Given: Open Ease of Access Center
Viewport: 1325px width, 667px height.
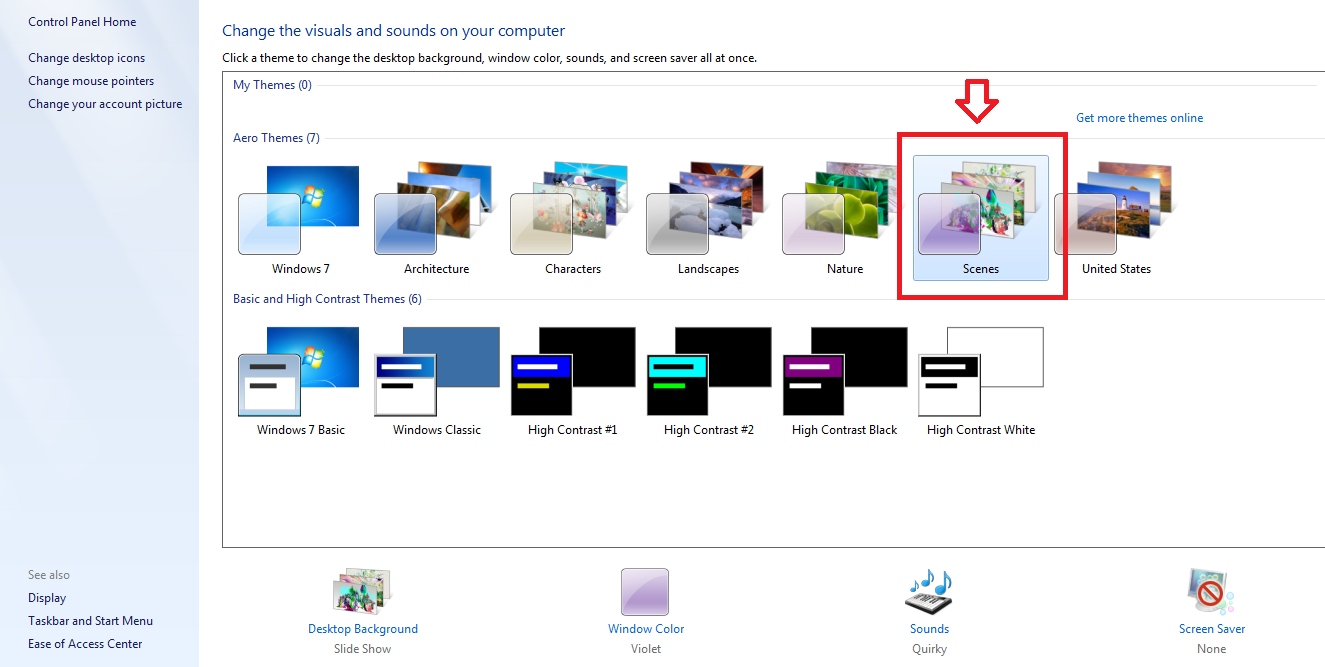Looking at the screenshot, I should pyautogui.click(x=85, y=644).
